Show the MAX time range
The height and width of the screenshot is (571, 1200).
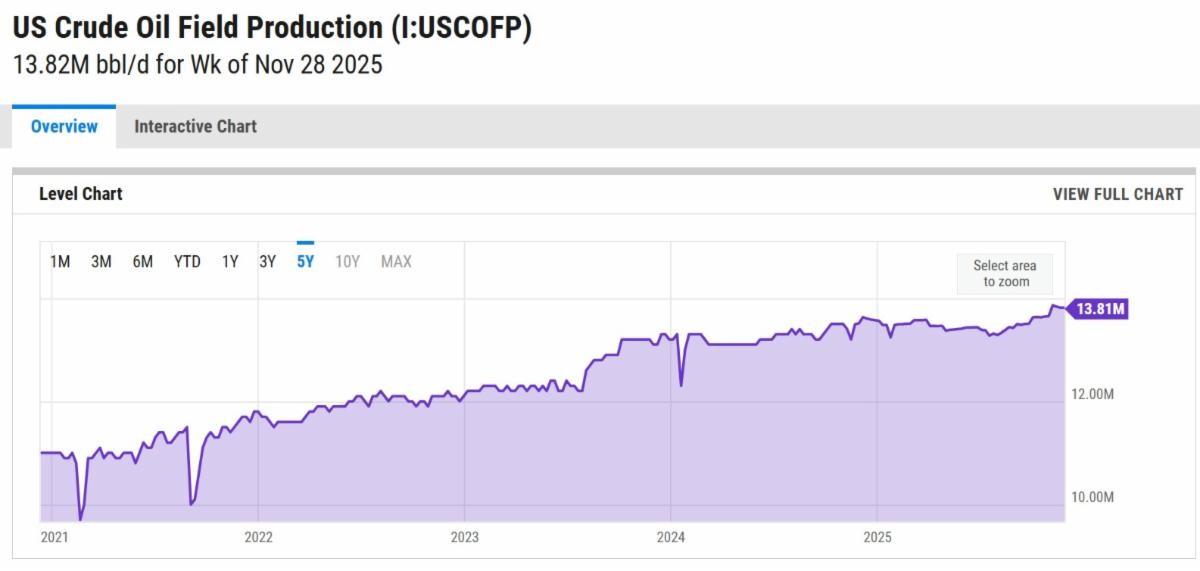click(396, 262)
